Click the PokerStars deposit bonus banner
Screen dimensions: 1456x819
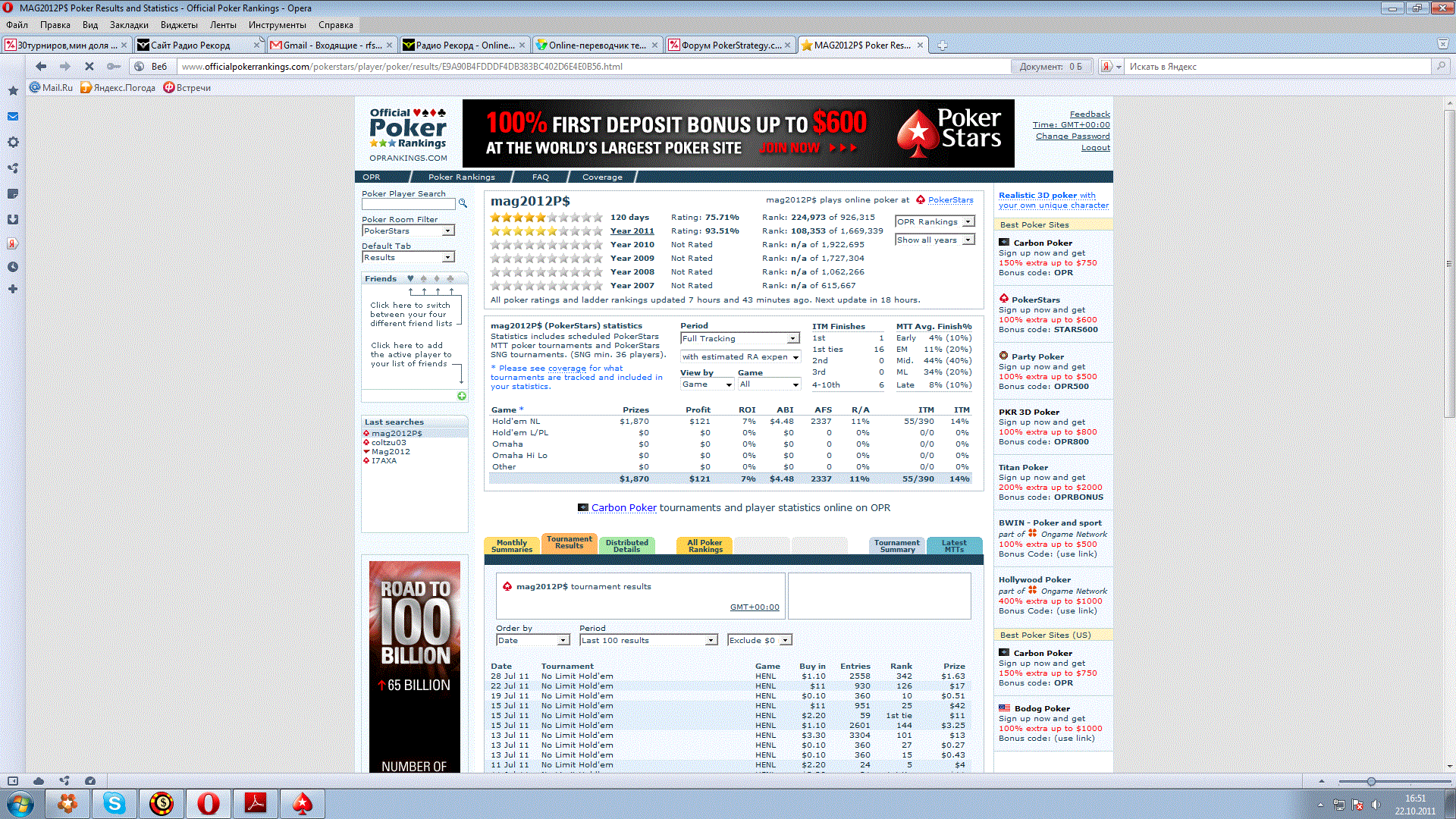[738, 133]
